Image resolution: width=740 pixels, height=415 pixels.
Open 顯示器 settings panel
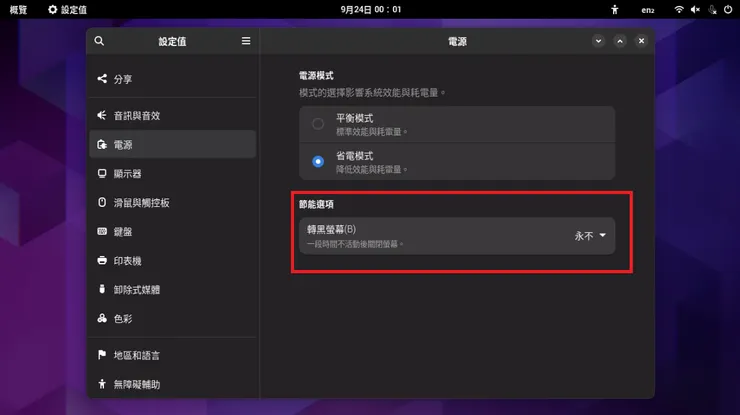[173, 174]
